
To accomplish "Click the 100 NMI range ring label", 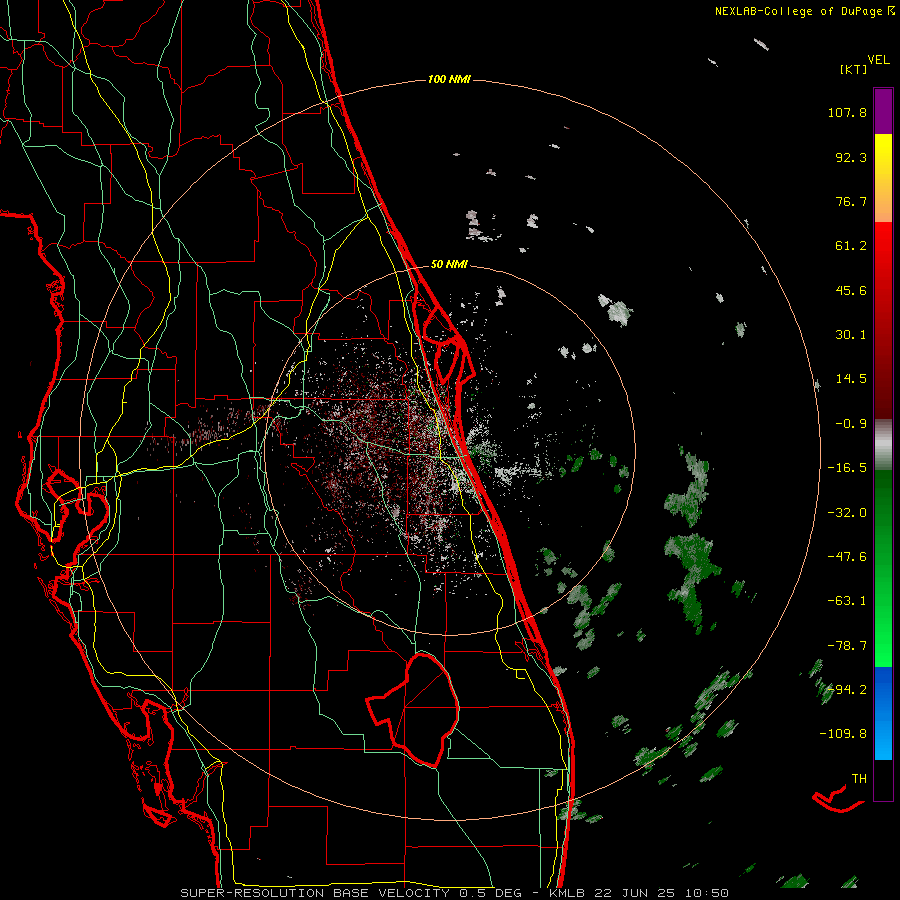I will pyautogui.click(x=449, y=79).
